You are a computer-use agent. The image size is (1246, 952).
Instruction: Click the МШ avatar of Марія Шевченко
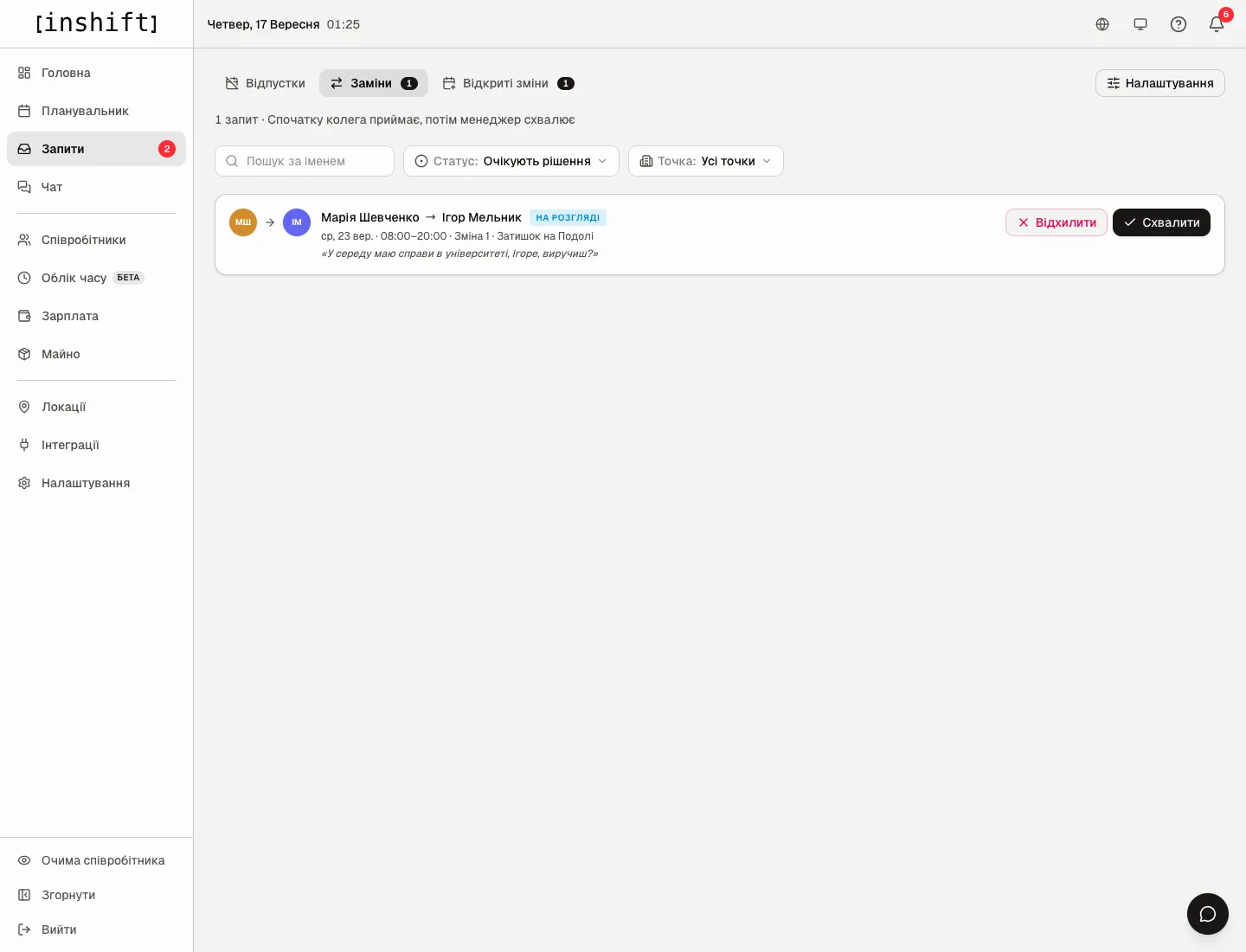(x=243, y=222)
